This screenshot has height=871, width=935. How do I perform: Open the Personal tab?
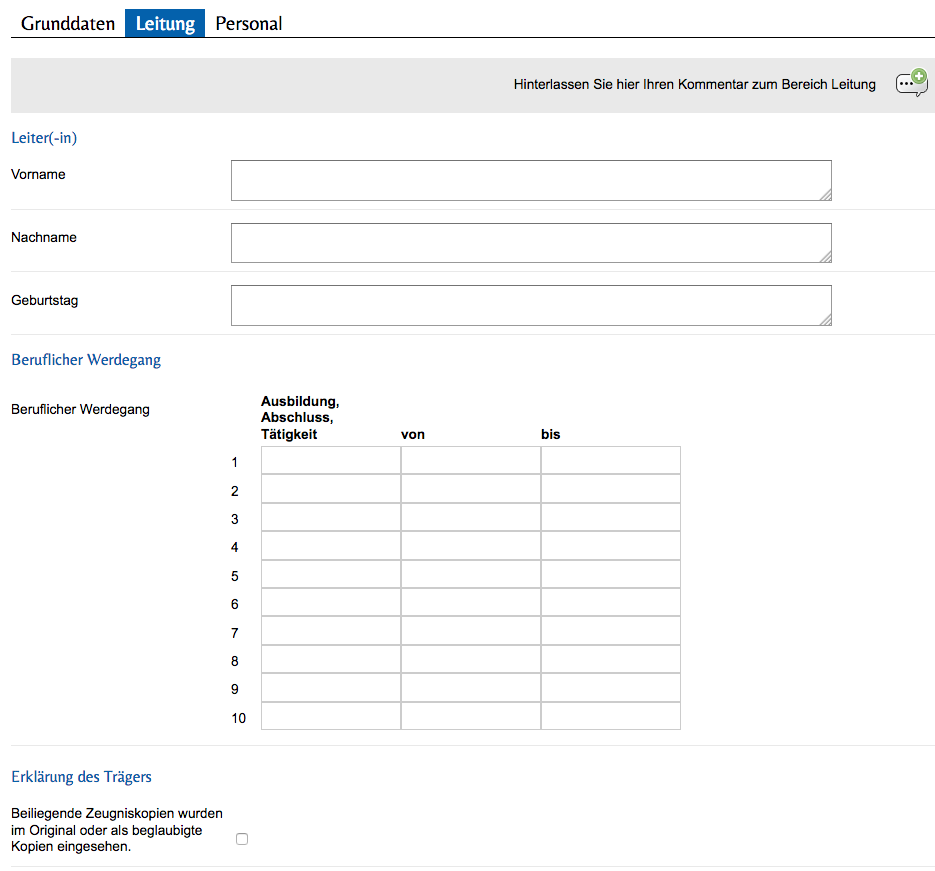(249, 23)
